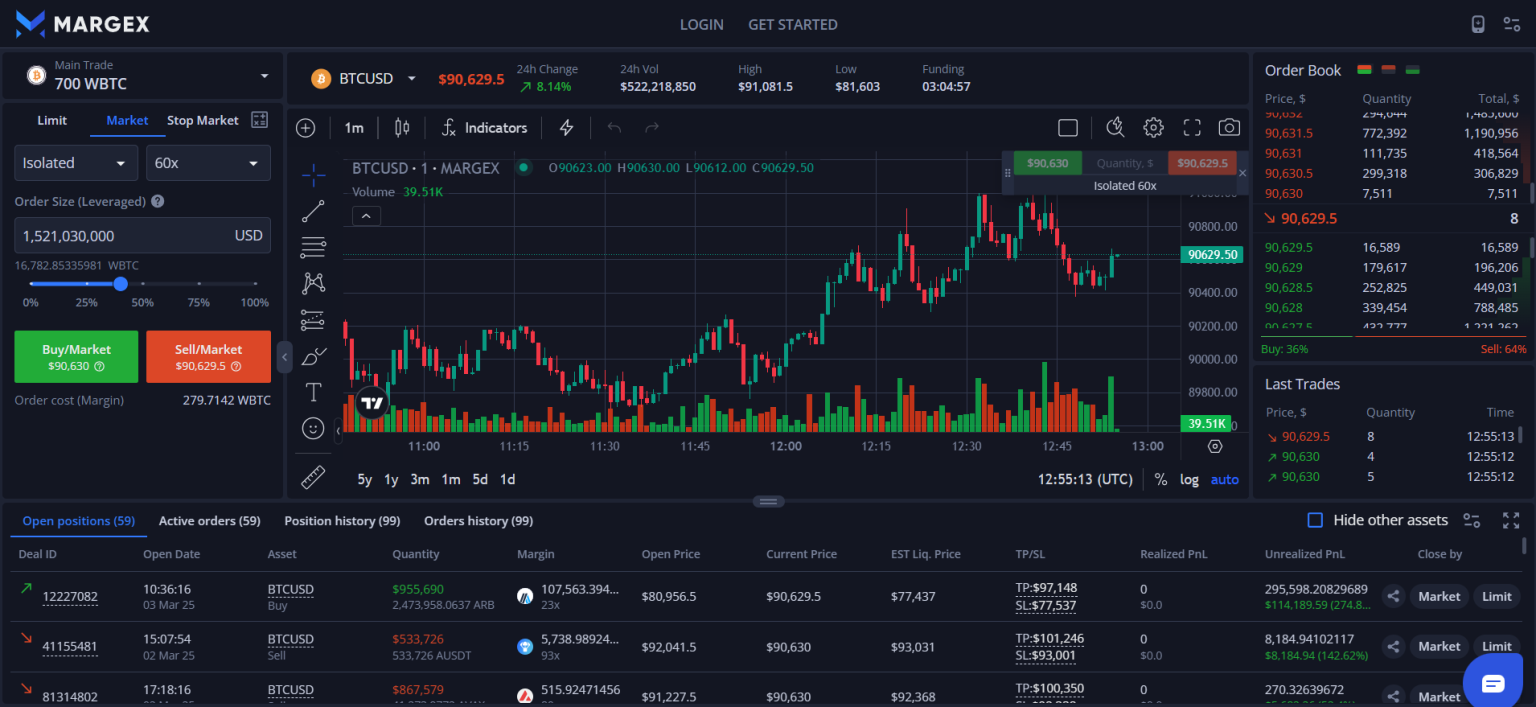Select the trend line drawing tool
The image size is (1536, 707).
[313, 211]
